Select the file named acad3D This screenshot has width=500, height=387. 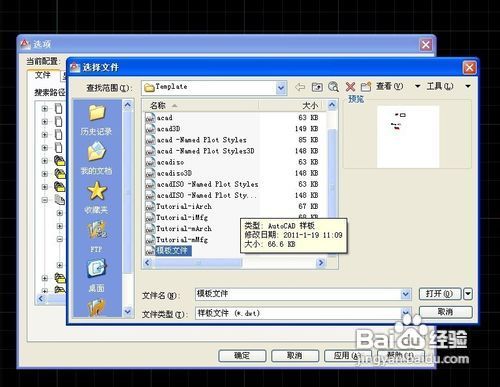[x=168, y=129]
